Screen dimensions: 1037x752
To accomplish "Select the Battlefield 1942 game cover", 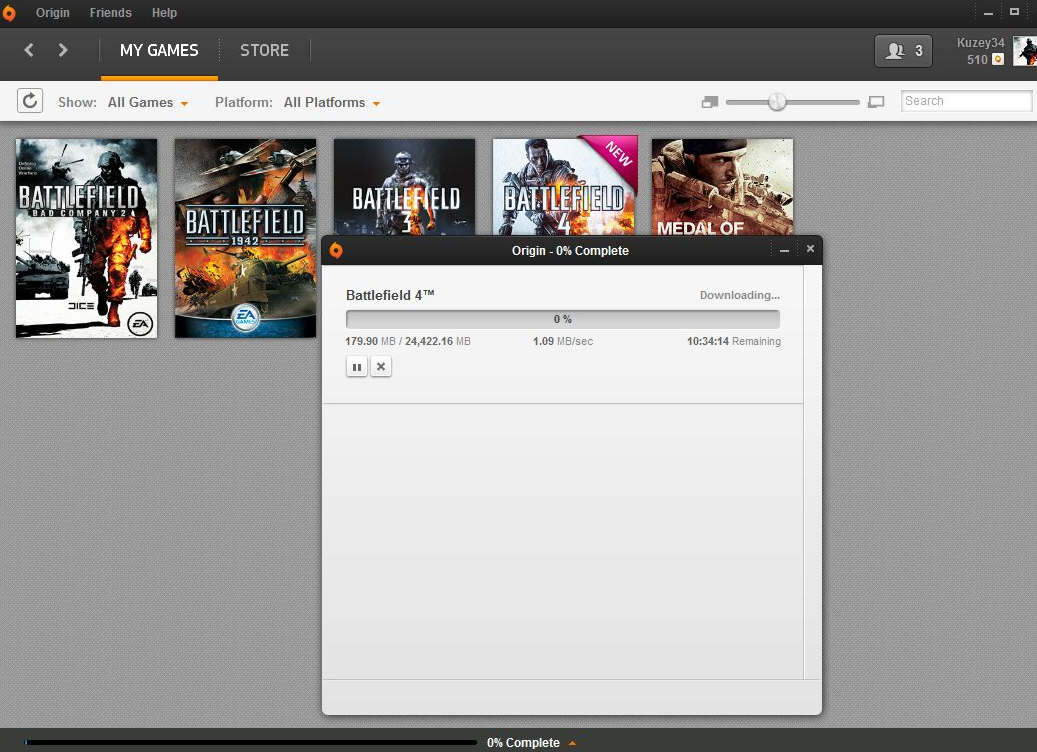I will tap(245, 238).
